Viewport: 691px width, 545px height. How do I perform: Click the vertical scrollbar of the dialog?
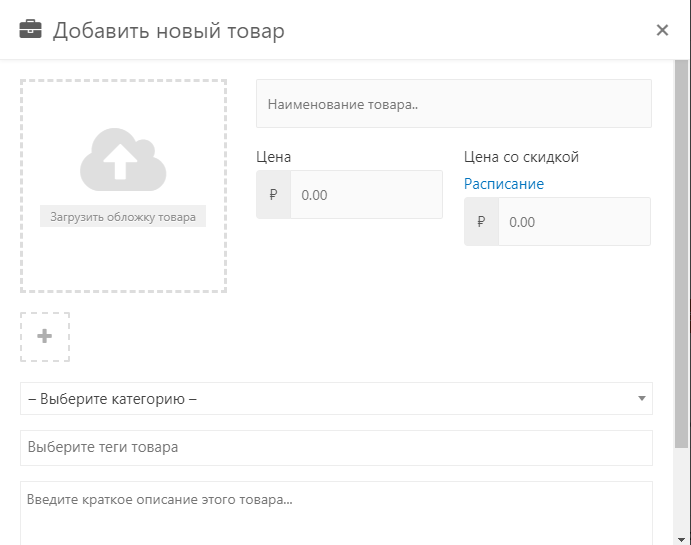[682, 250]
